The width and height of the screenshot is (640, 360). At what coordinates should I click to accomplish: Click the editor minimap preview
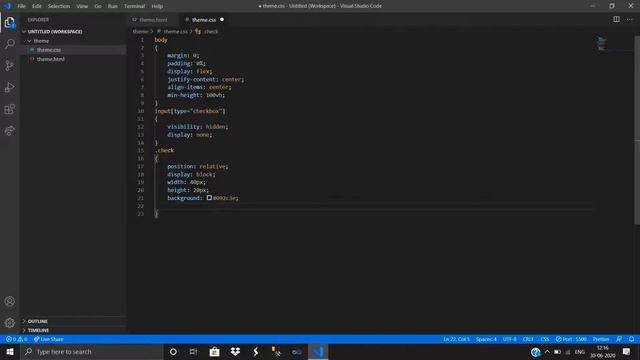pos(602,43)
